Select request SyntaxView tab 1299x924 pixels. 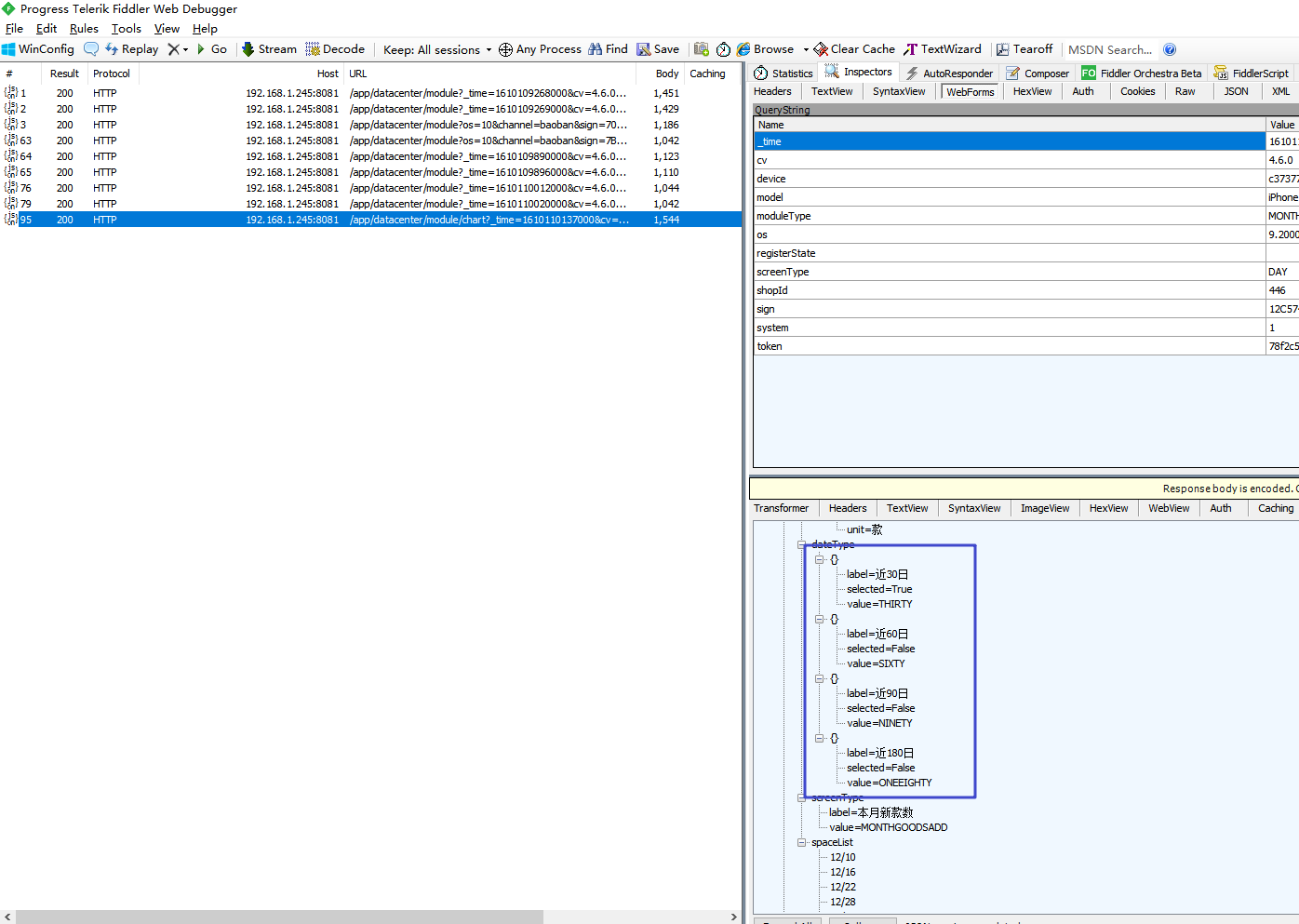pos(899,91)
